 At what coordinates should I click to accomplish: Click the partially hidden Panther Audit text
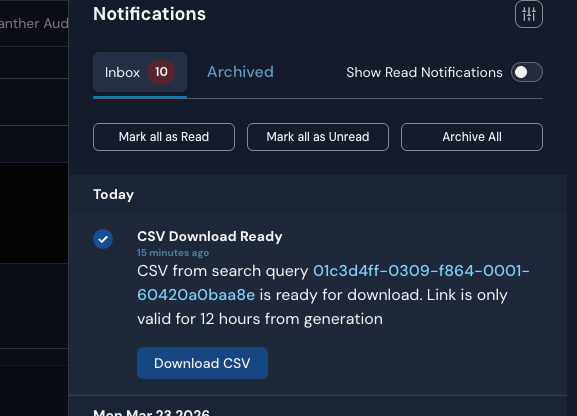(x=34, y=24)
